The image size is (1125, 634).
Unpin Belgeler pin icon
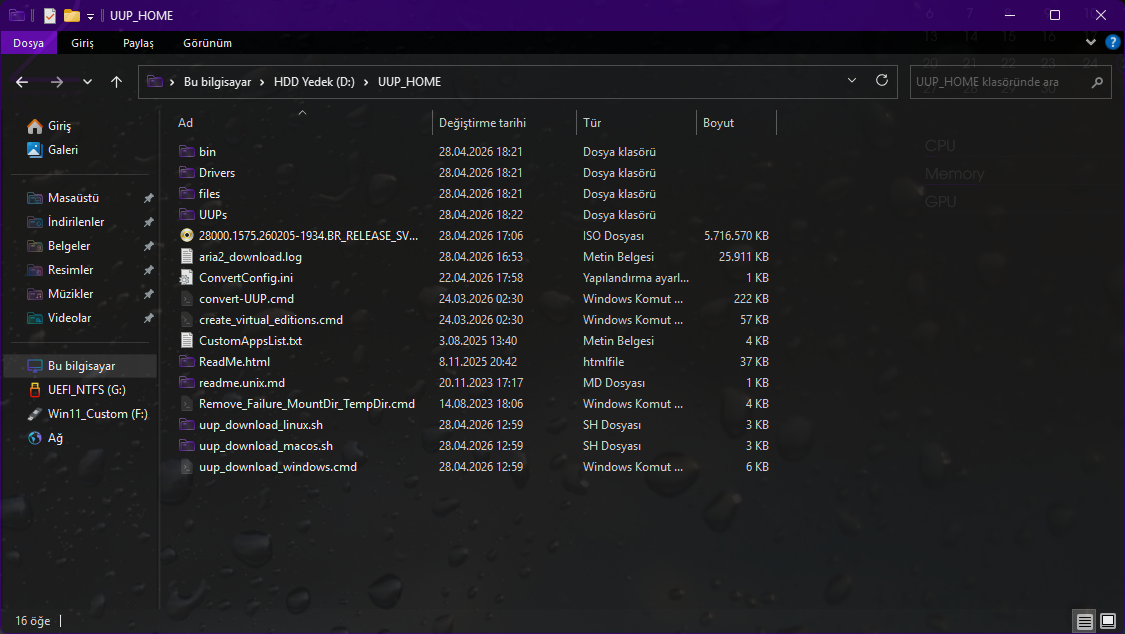click(x=148, y=246)
